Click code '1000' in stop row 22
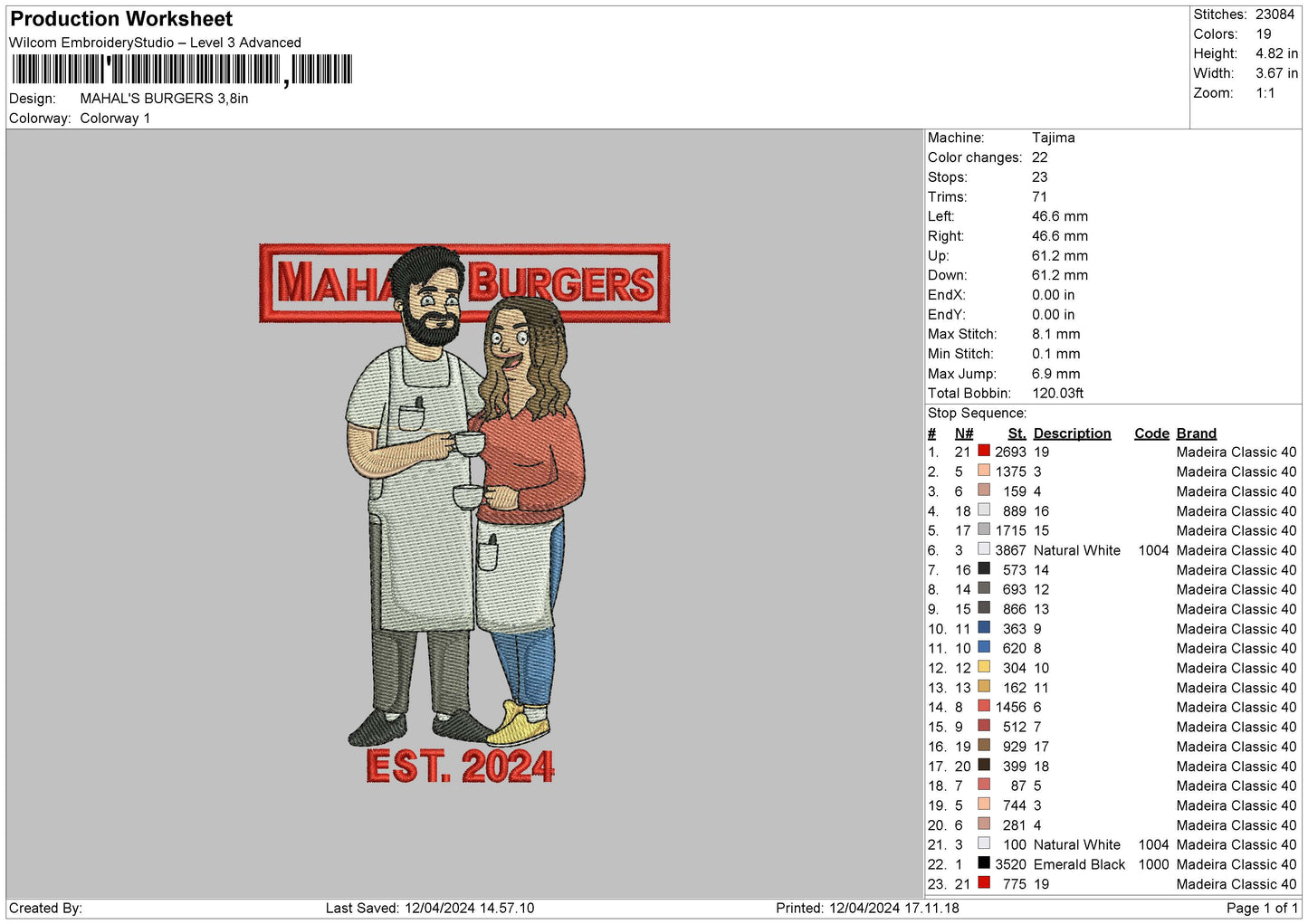Viewport: 1308px width, 924px height. pyautogui.click(x=1153, y=864)
